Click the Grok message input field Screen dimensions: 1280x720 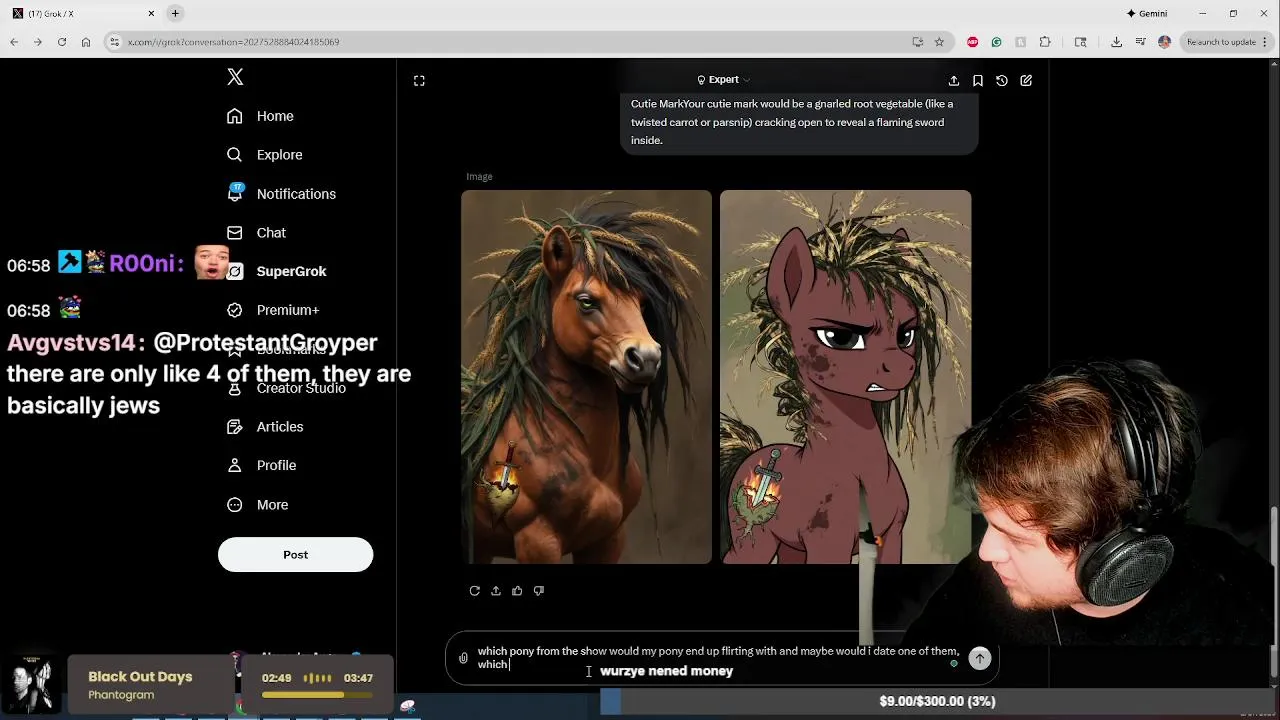(718, 658)
